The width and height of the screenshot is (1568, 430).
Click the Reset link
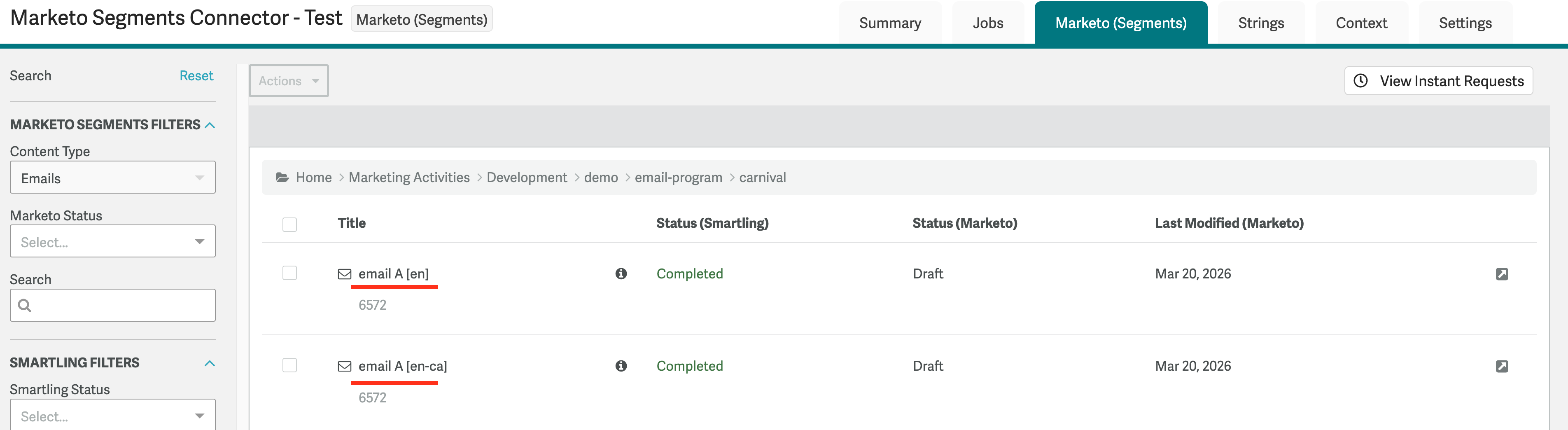[196, 75]
